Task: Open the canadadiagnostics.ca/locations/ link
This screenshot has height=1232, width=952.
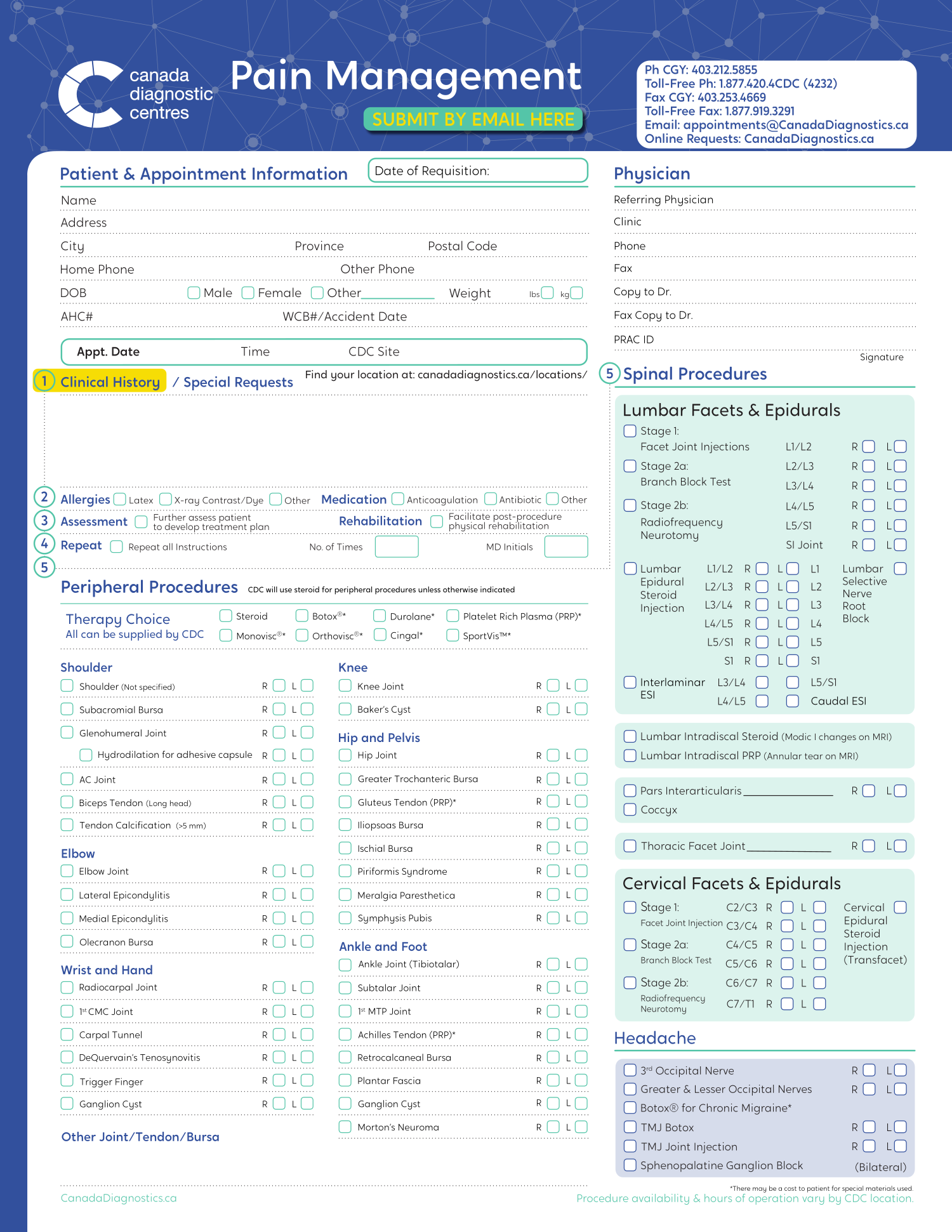Action: click(502, 374)
